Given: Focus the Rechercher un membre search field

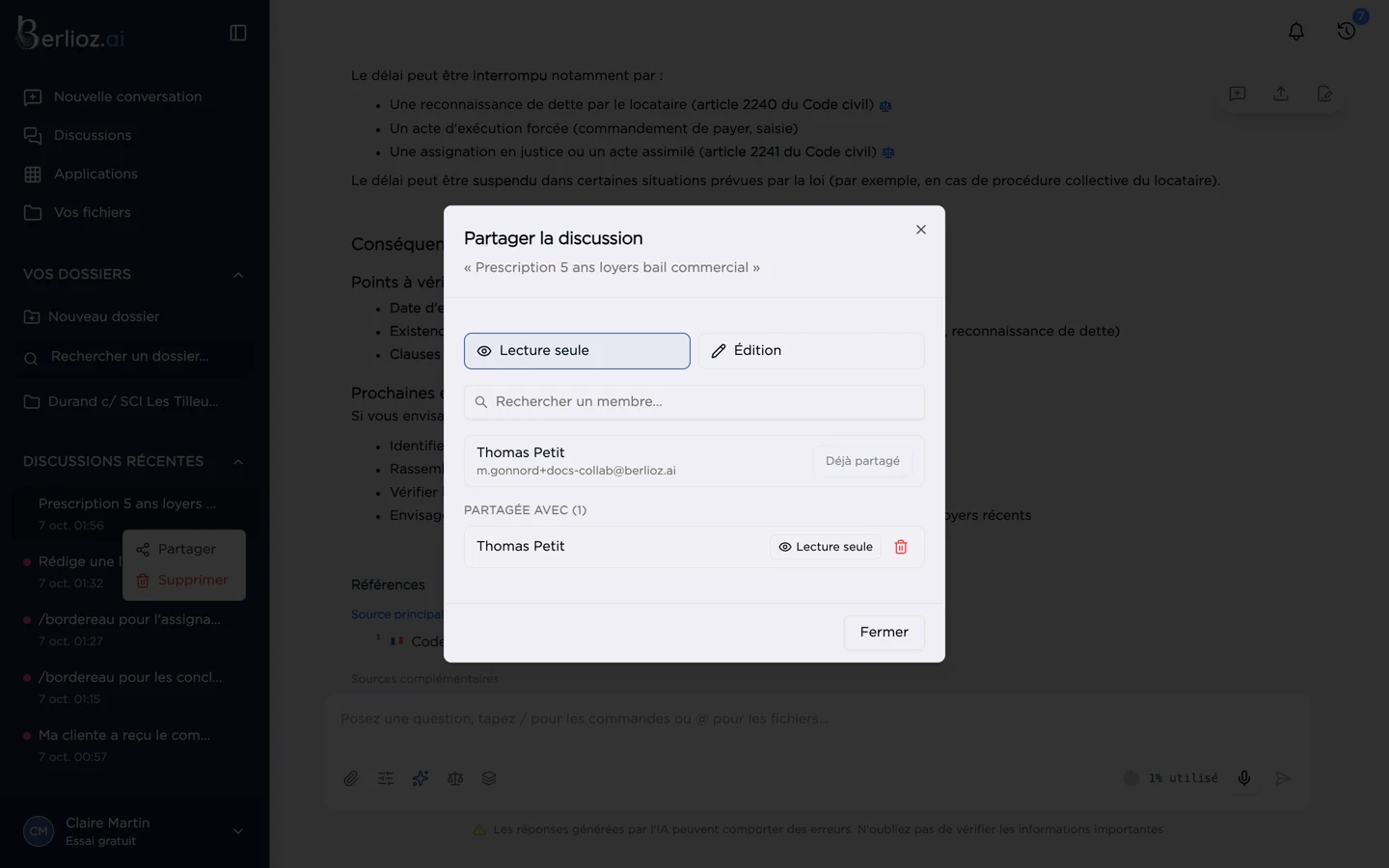Looking at the screenshot, I should (694, 402).
